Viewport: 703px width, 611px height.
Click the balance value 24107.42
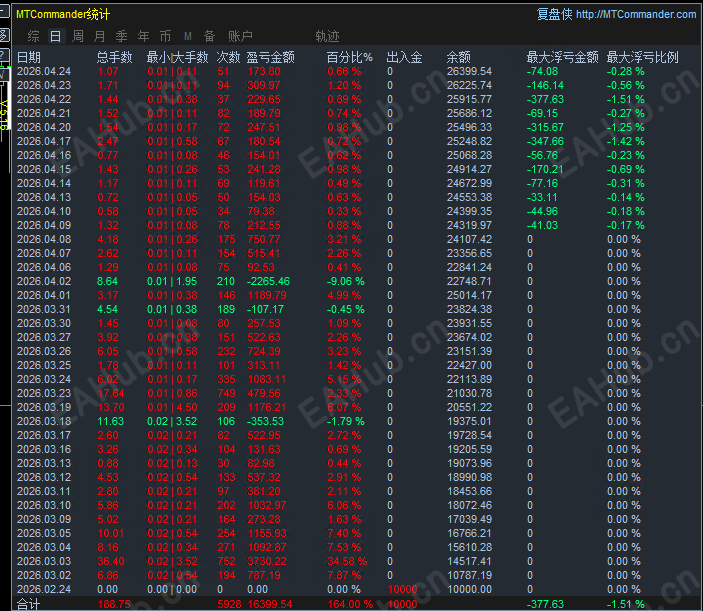tap(469, 239)
